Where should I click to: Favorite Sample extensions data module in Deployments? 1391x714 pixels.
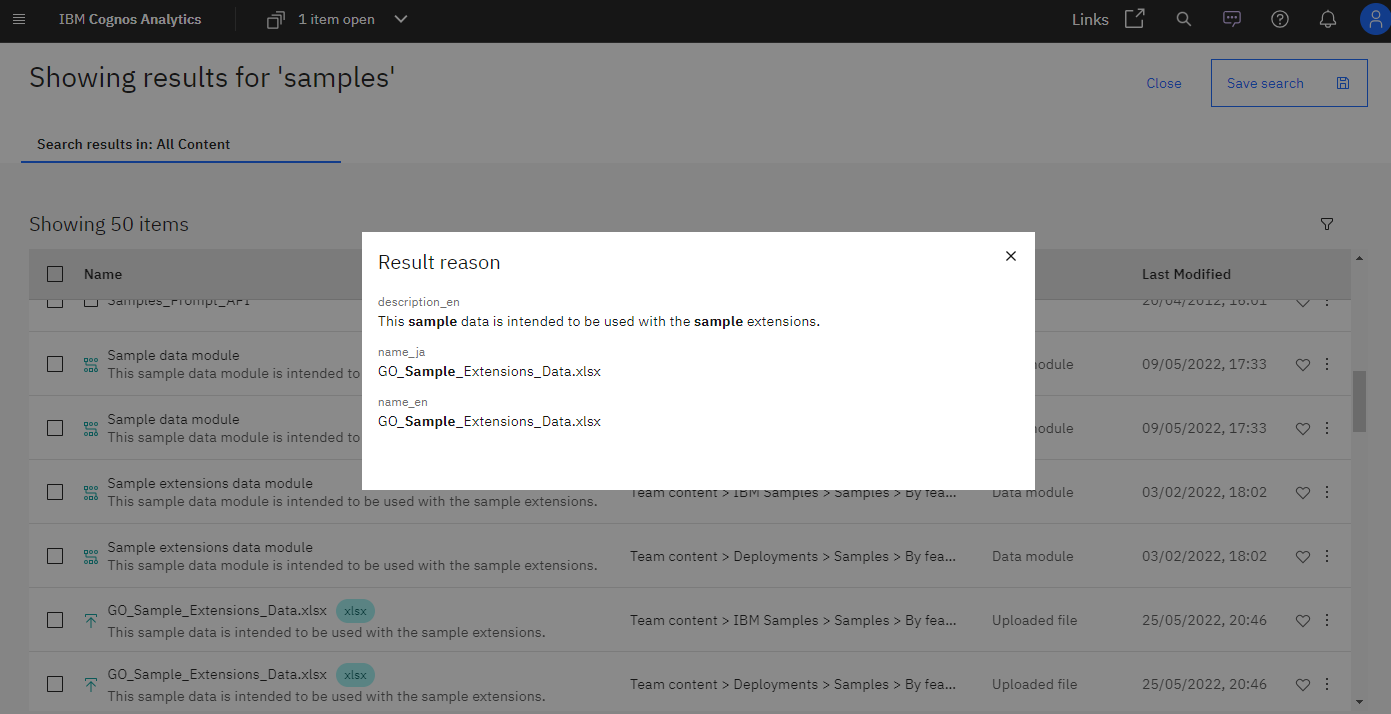click(x=1302, y=557)
